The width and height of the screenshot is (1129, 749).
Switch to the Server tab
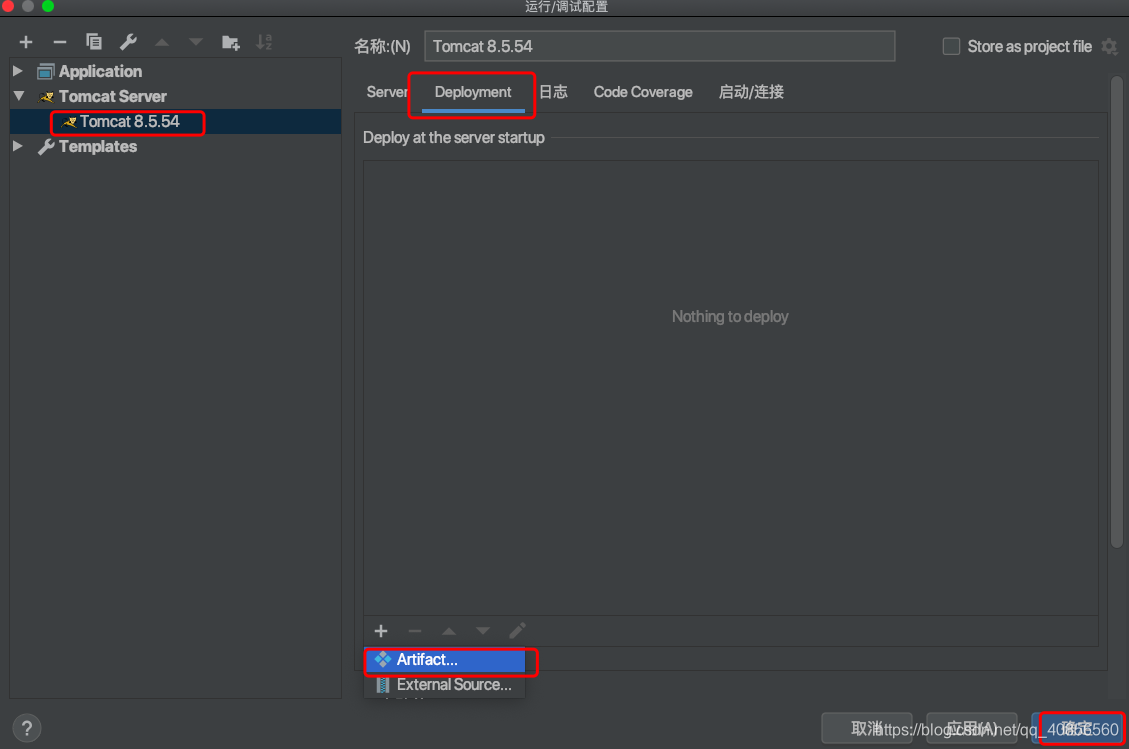tap(387, 92)
